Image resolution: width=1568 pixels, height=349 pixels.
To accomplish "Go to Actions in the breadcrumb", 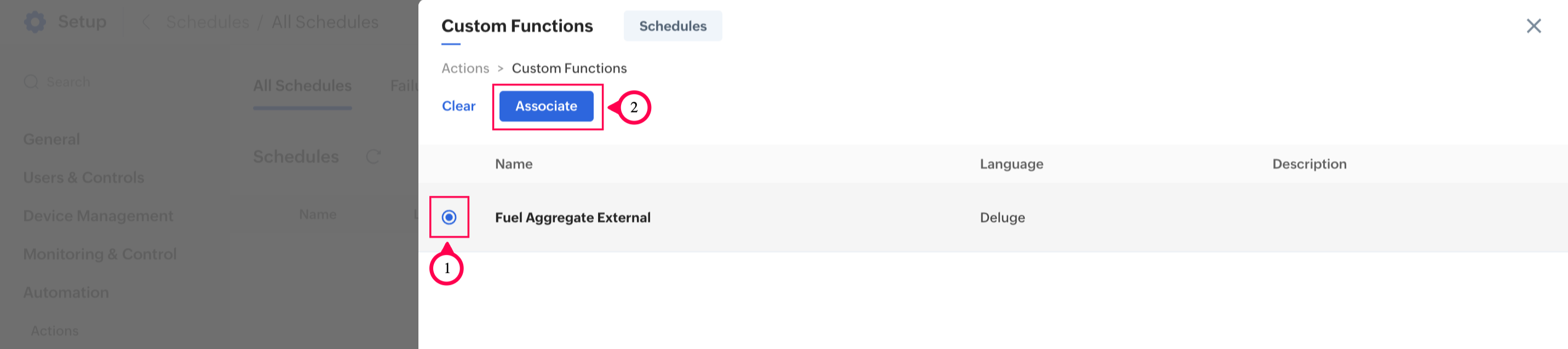I will pyautogui.click(x=465, y=68).
